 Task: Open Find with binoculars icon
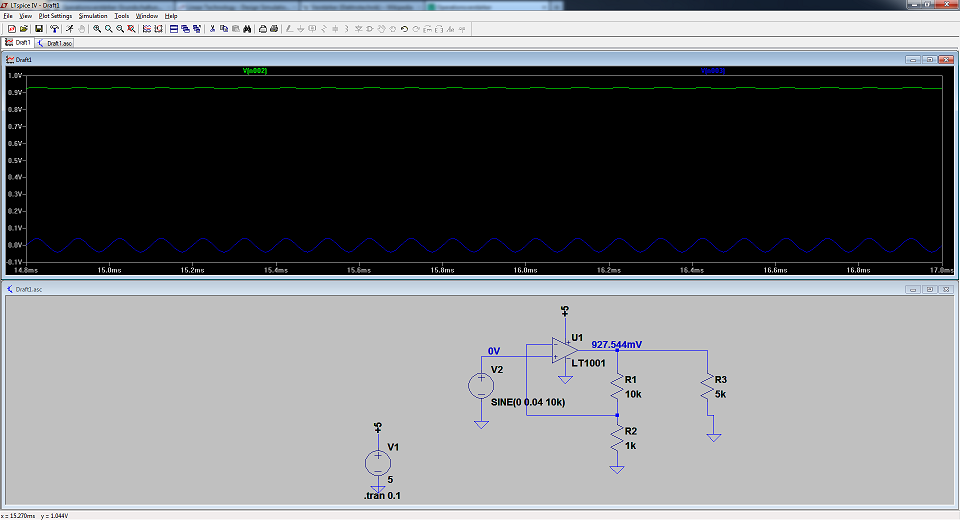247,29
